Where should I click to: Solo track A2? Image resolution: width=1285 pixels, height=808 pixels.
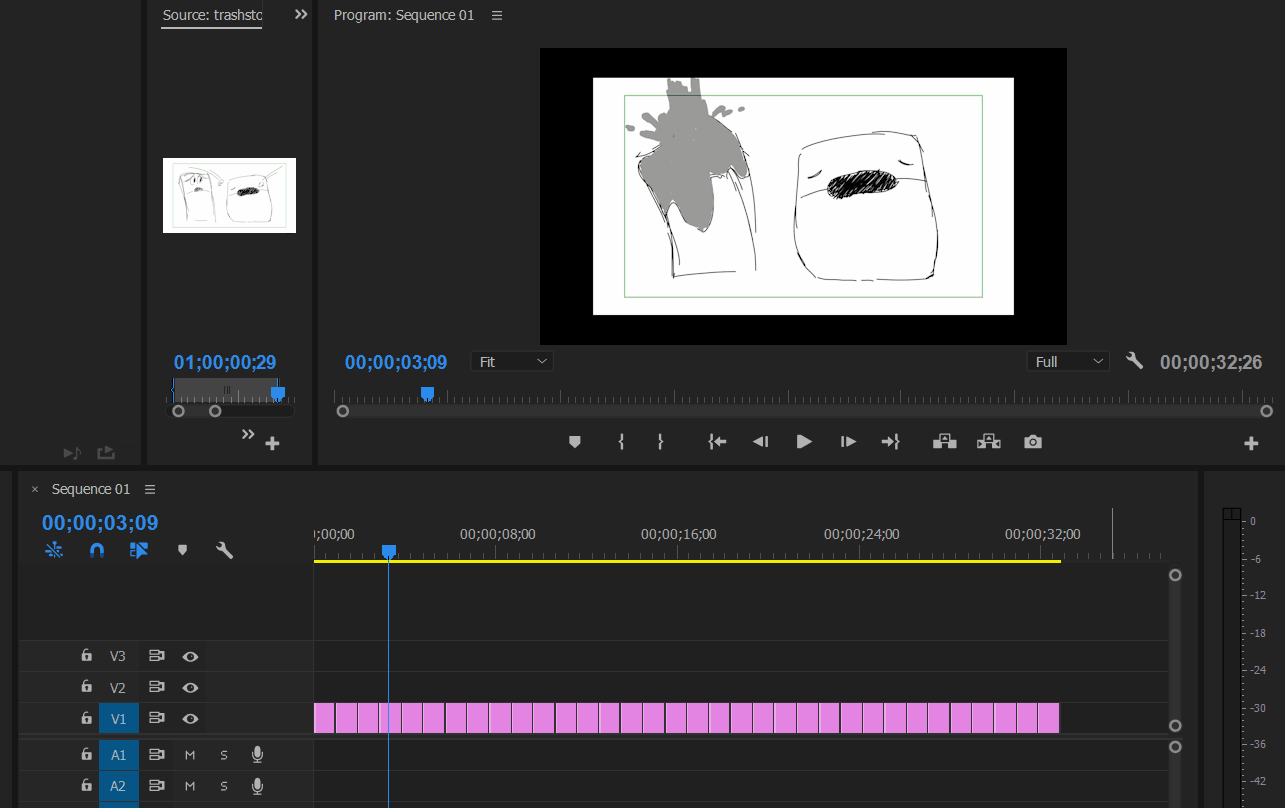[224, 786]
